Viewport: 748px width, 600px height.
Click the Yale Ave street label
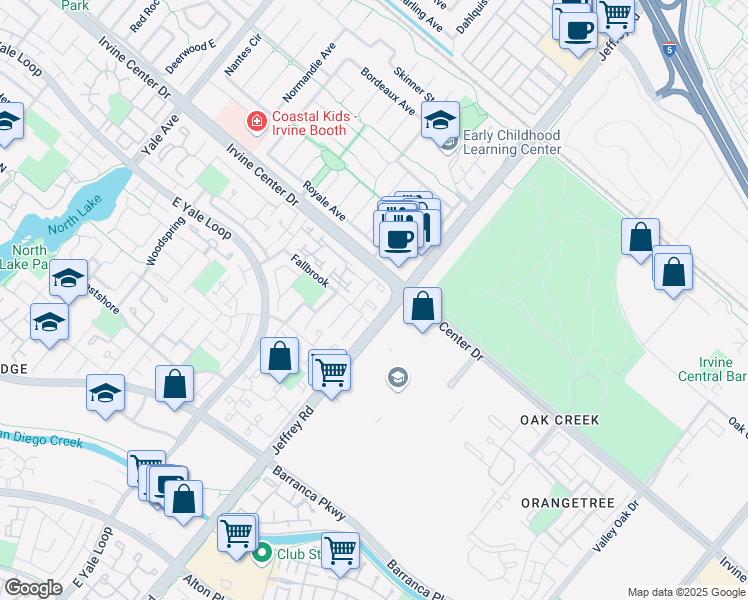pyautogui.click(x=160, y=134)
